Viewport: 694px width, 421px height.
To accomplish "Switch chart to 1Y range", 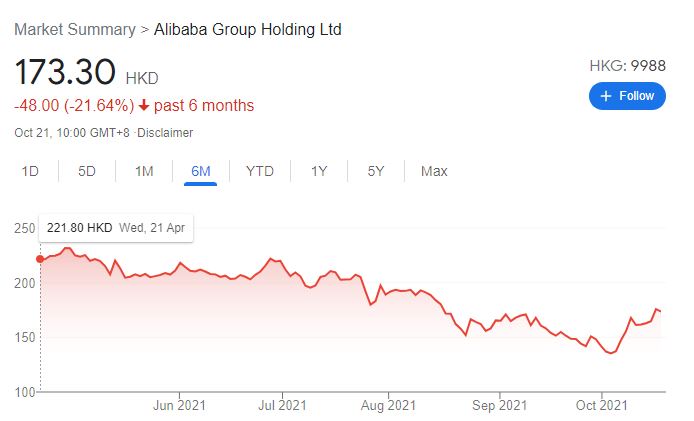I will pos(319,171).
